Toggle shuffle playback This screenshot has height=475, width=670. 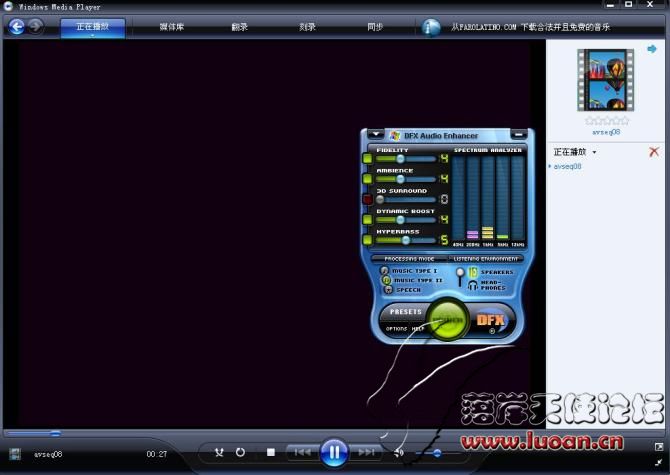(219, 452)
